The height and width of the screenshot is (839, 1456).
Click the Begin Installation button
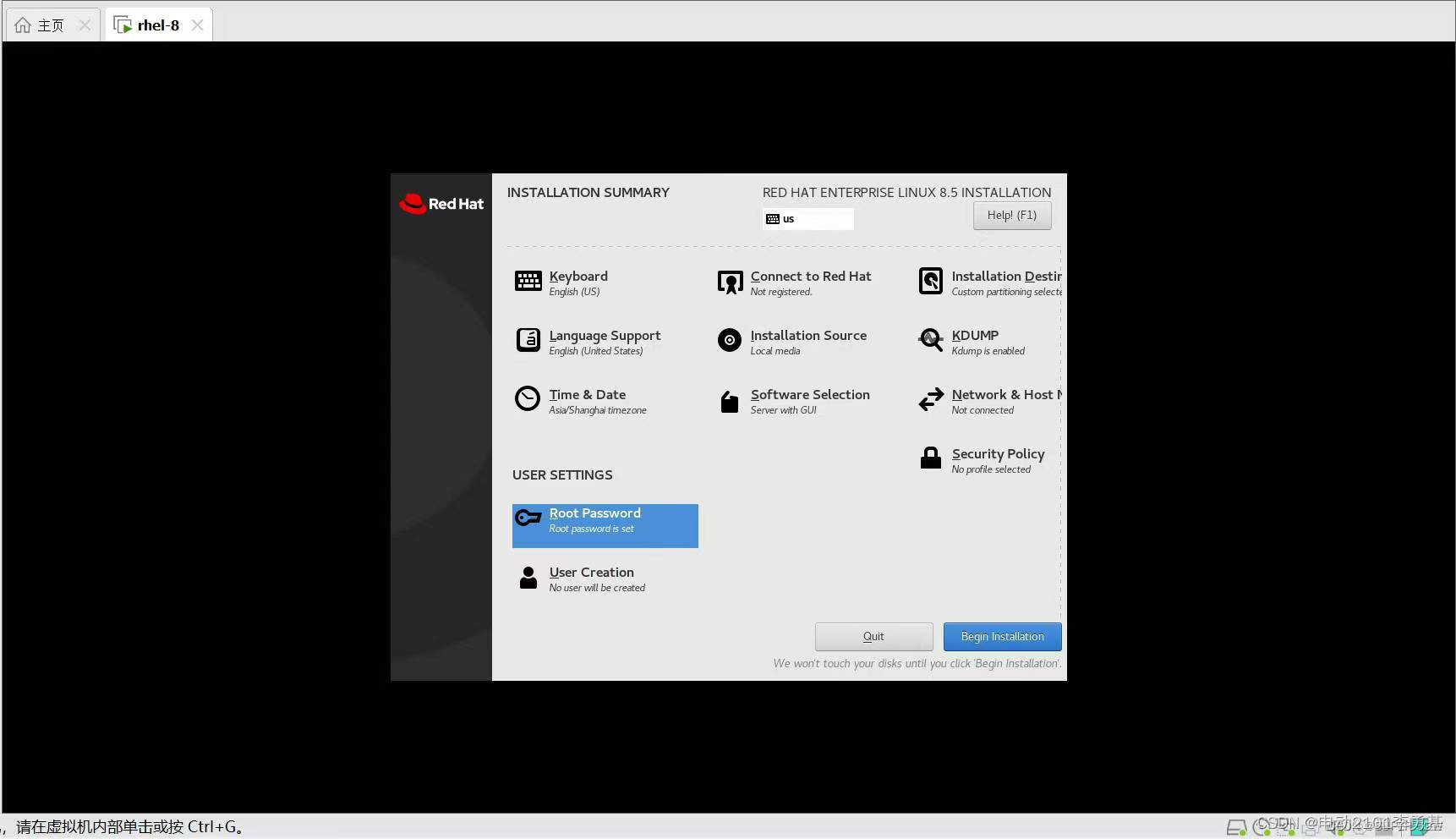[x=1003, y=637]
